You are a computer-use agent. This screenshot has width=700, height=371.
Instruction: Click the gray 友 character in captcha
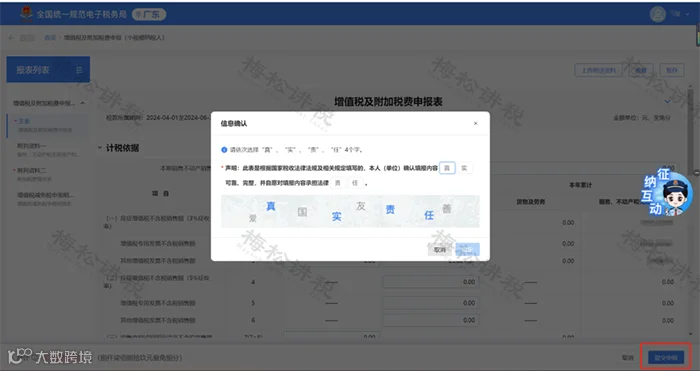coord(361,206)
